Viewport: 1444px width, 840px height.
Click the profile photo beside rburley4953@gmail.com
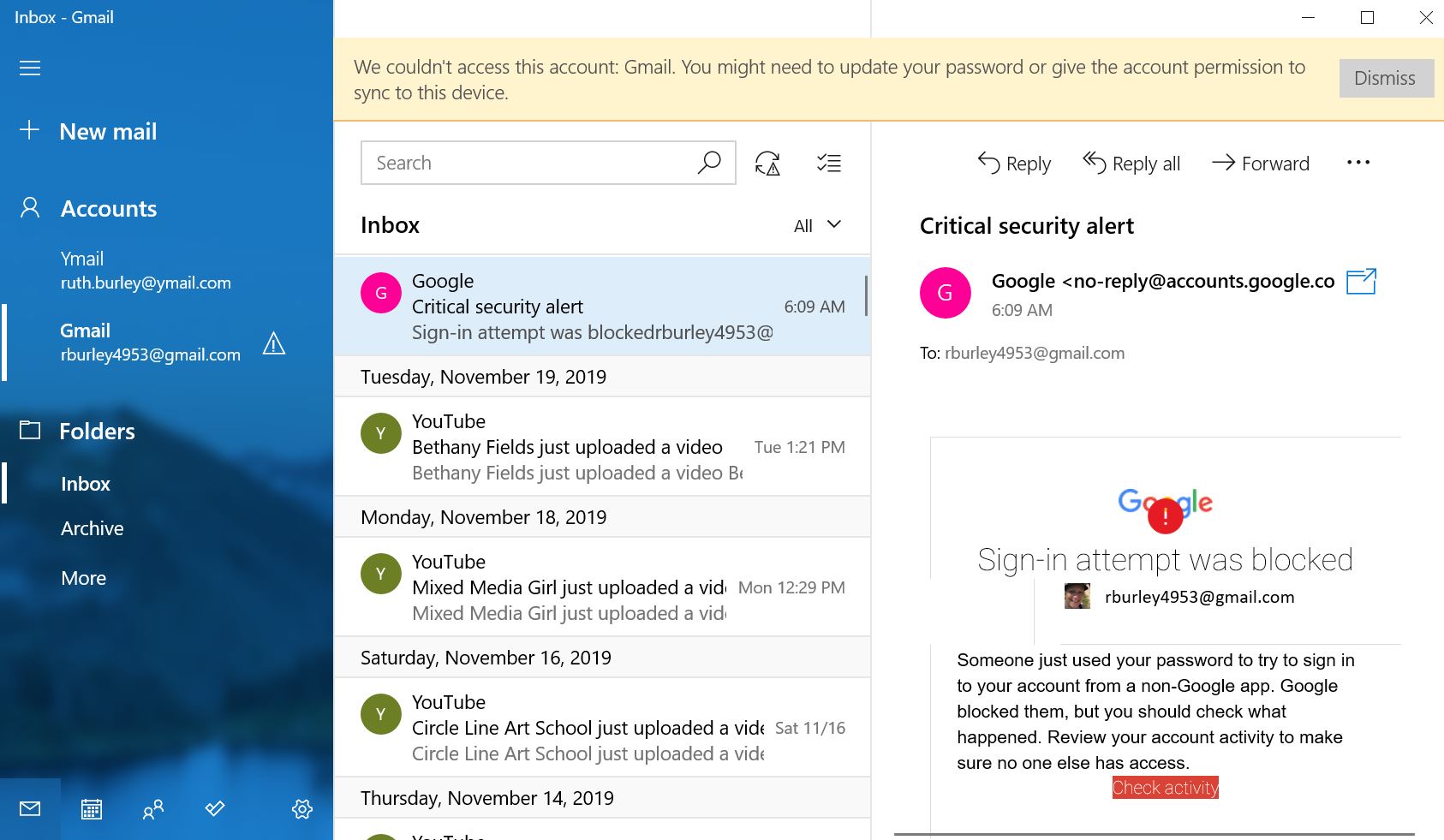(1077, 597)
